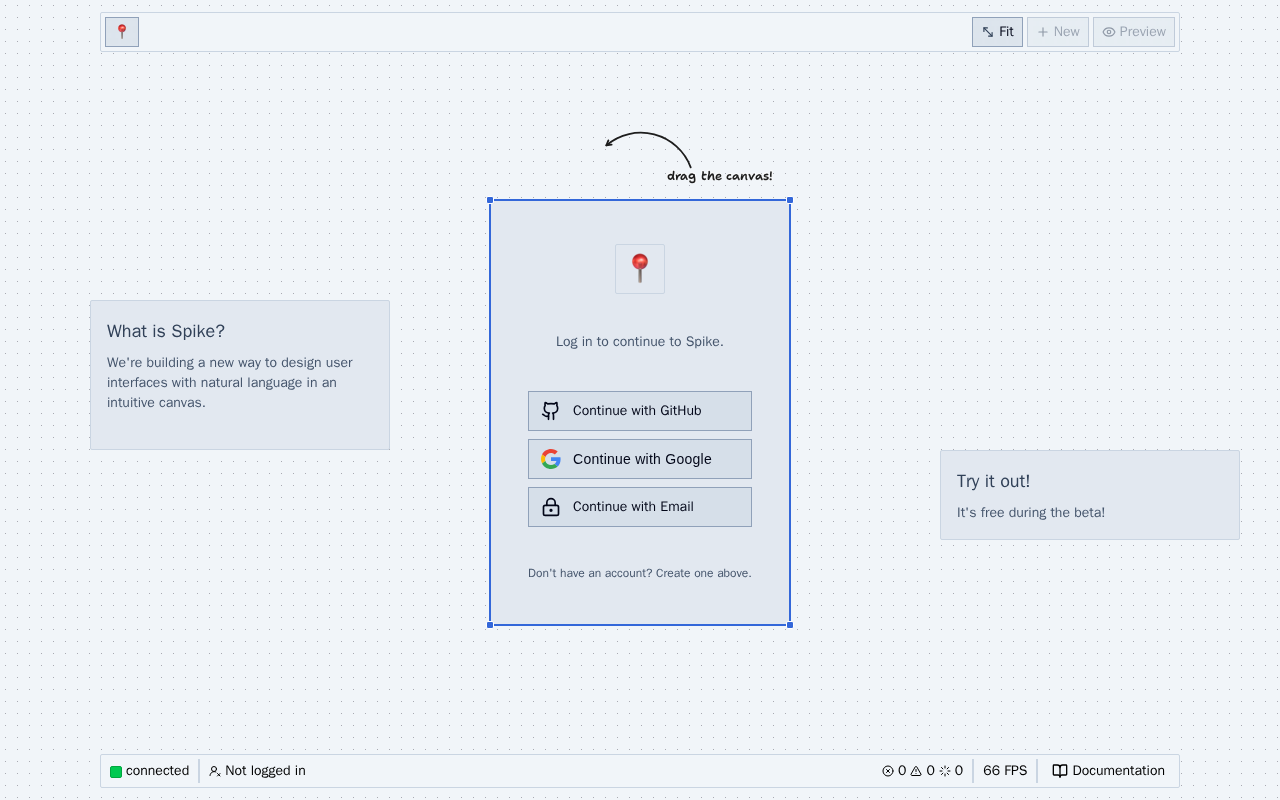Click the pin icon button in the top toolbar
Screen dimensions: 1280x800
coord(122,32)
